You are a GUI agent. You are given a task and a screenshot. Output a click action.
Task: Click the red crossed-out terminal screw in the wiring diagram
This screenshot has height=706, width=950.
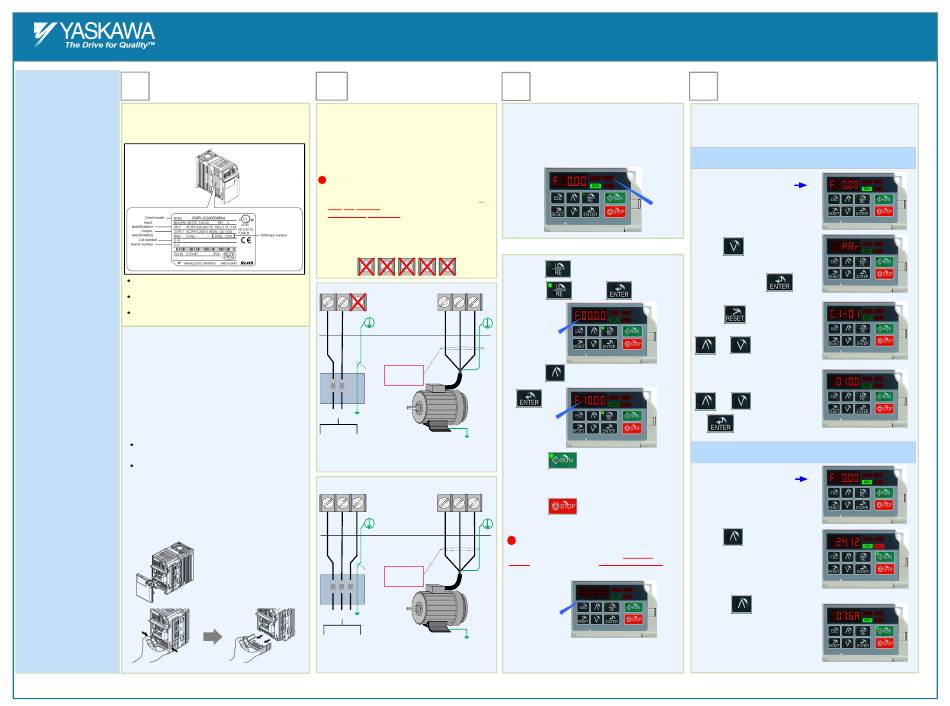tap(358, 302)
